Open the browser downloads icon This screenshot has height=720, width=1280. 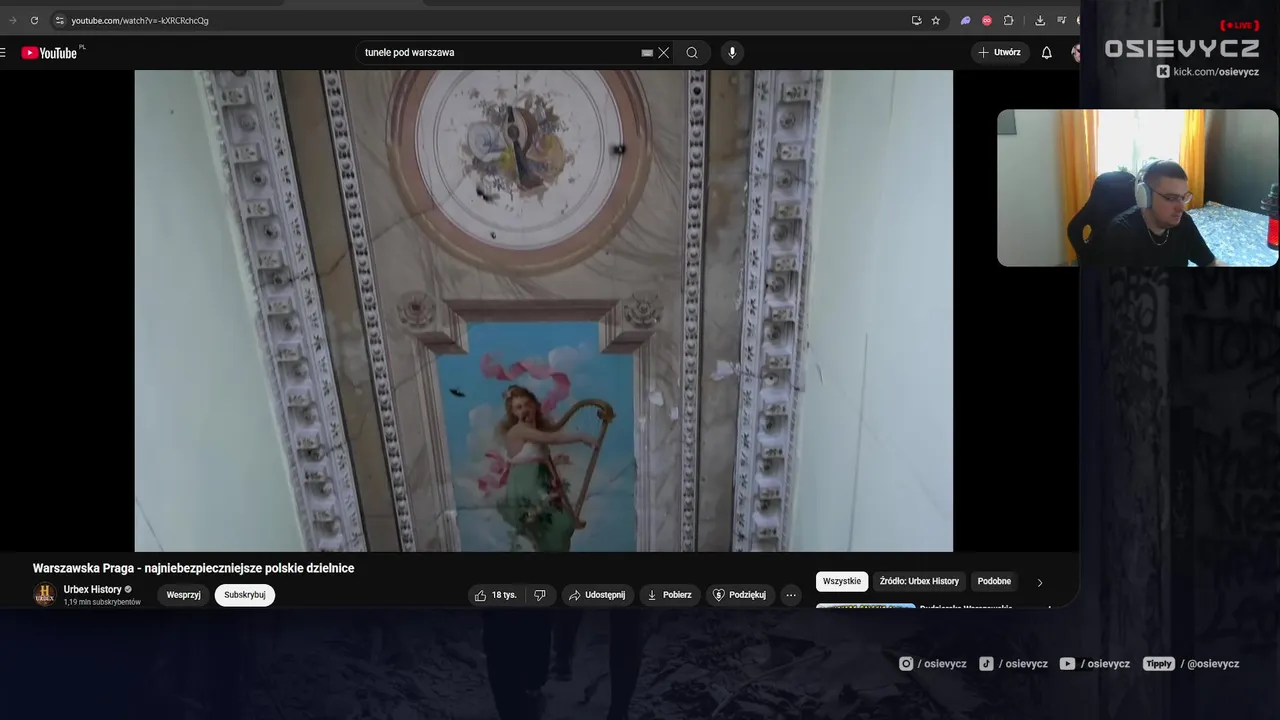click(x=1040, y=20)
